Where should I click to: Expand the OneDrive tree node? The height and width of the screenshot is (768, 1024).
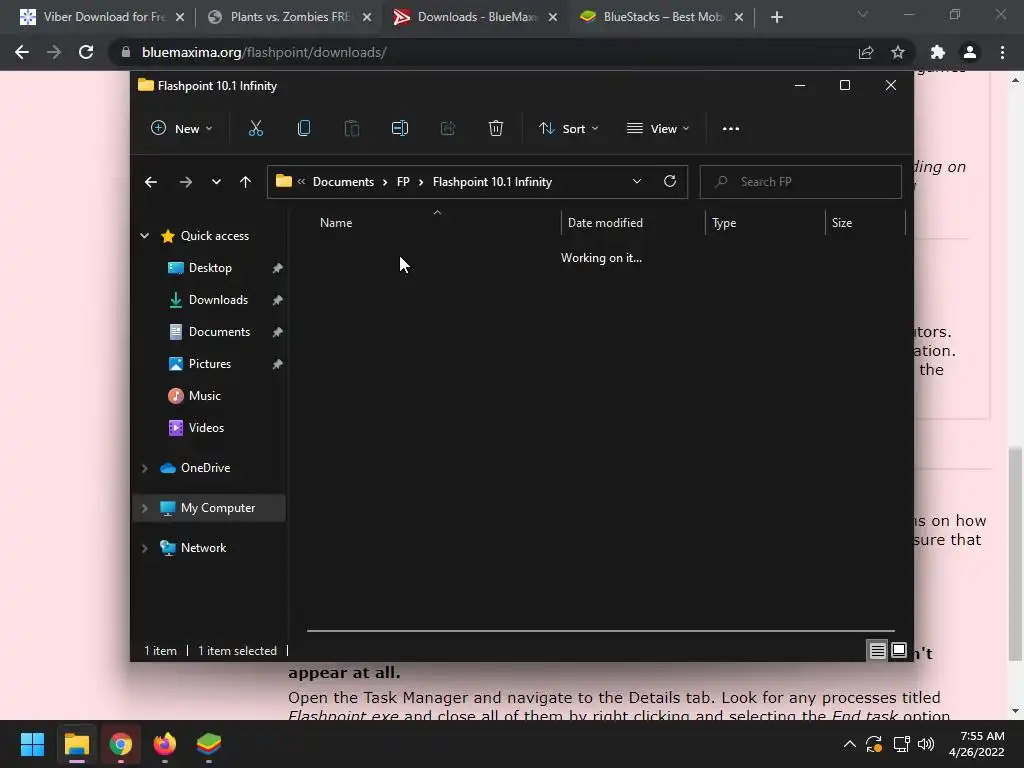point(144,468)
